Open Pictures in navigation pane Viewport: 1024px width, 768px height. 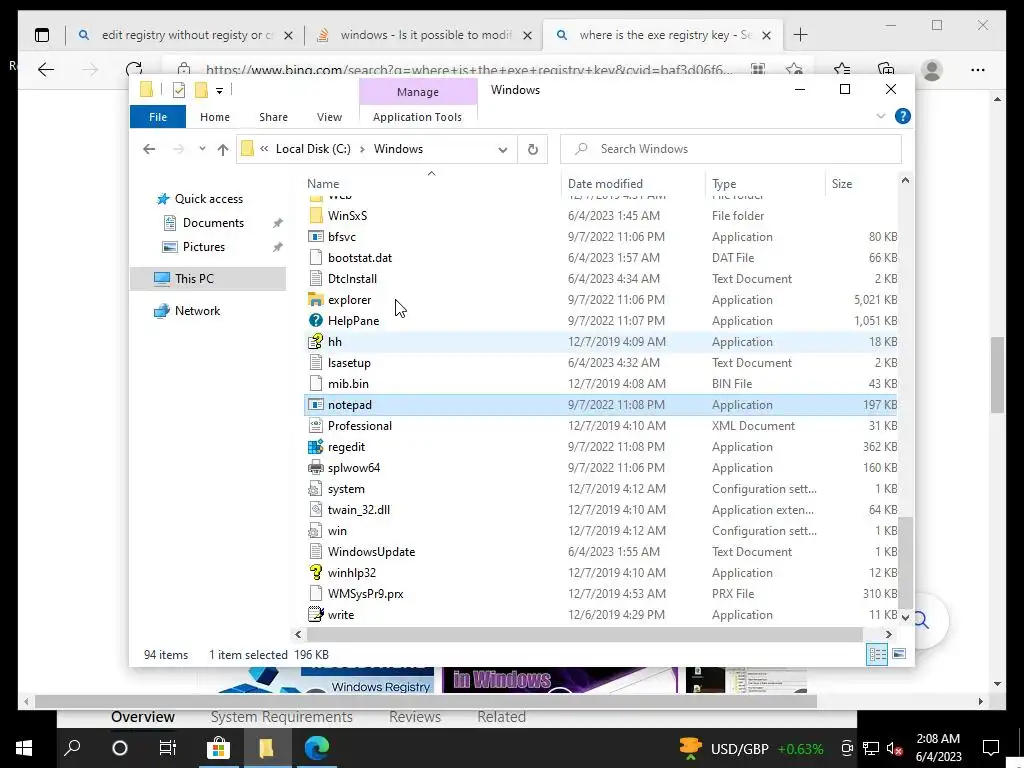click(x=204, y=247)
